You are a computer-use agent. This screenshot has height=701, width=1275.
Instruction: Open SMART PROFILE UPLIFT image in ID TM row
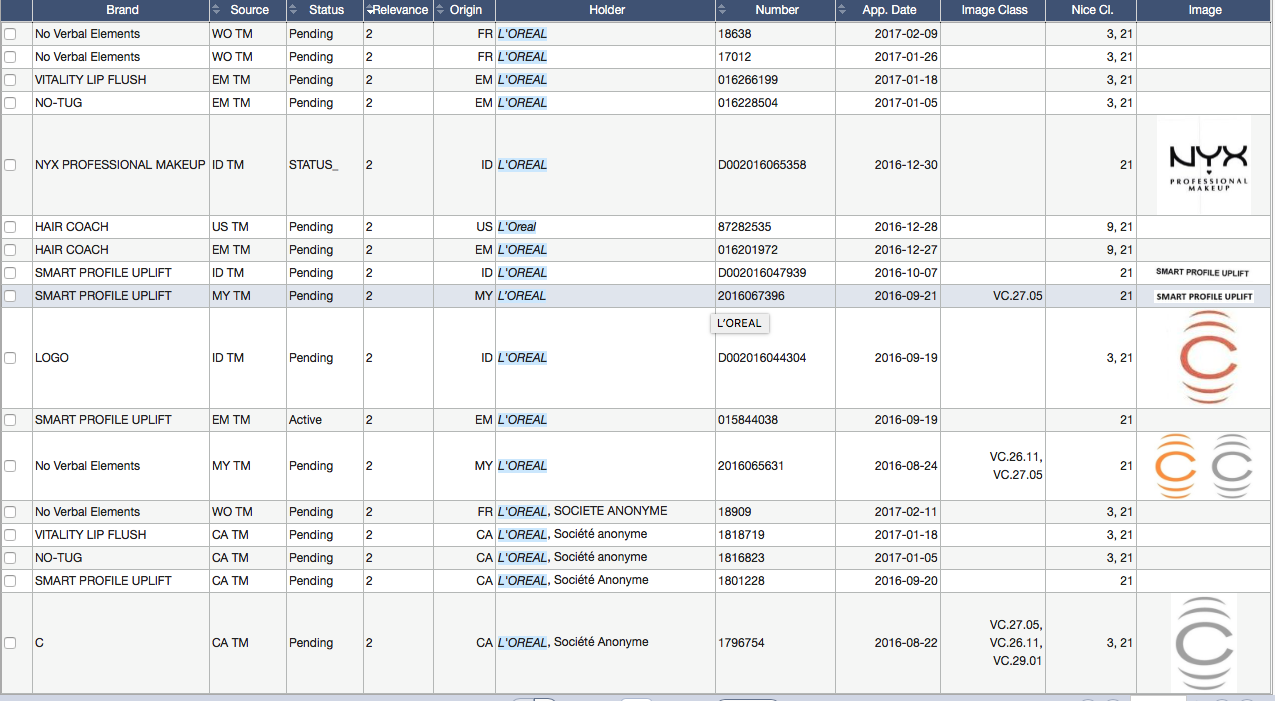coord(1204,272)
